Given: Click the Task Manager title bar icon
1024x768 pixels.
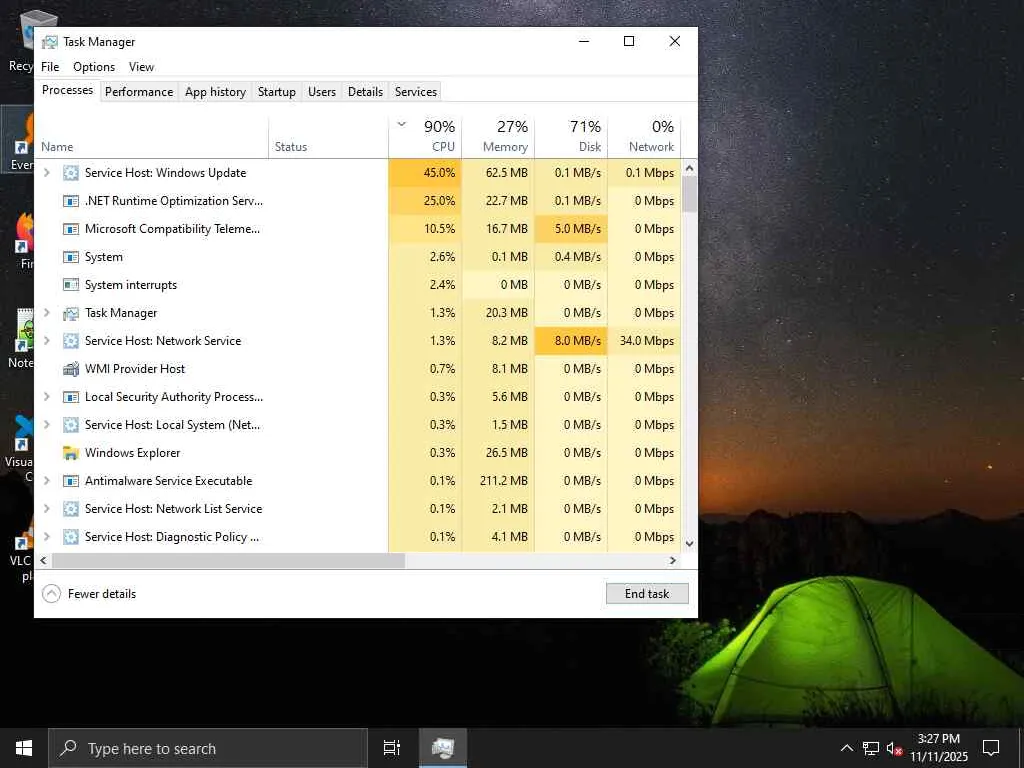Looking at the screenshot, I should [x=50, y=42].
